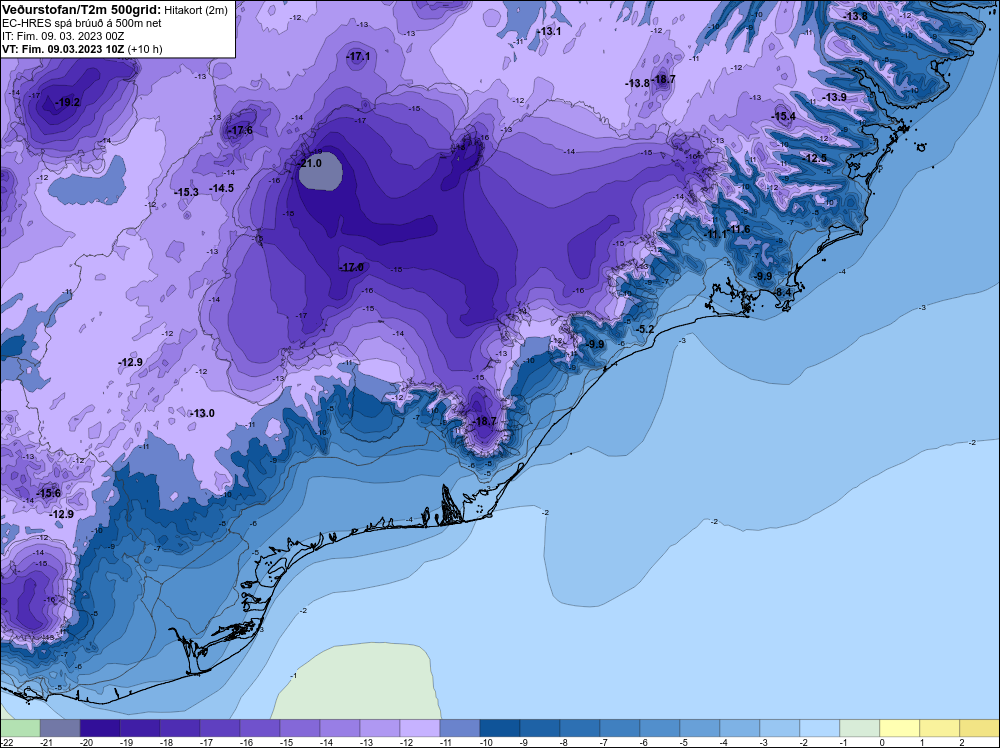This screenshot has height=748, width=1000.
Task: Click the -5.2 temperature value
Action: (x=645, y=329)
